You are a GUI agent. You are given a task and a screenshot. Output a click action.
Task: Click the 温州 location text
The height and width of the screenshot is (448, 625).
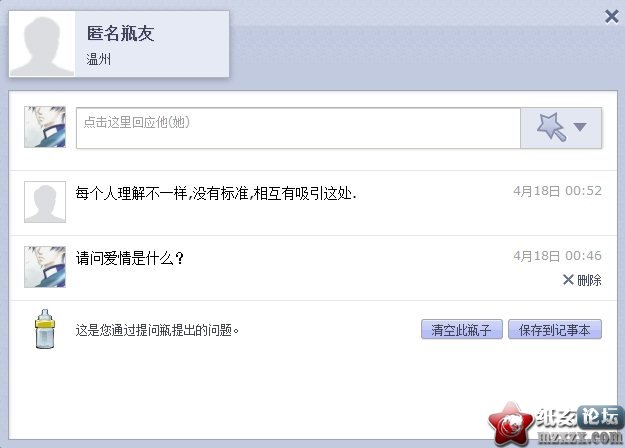pos(98,59)
